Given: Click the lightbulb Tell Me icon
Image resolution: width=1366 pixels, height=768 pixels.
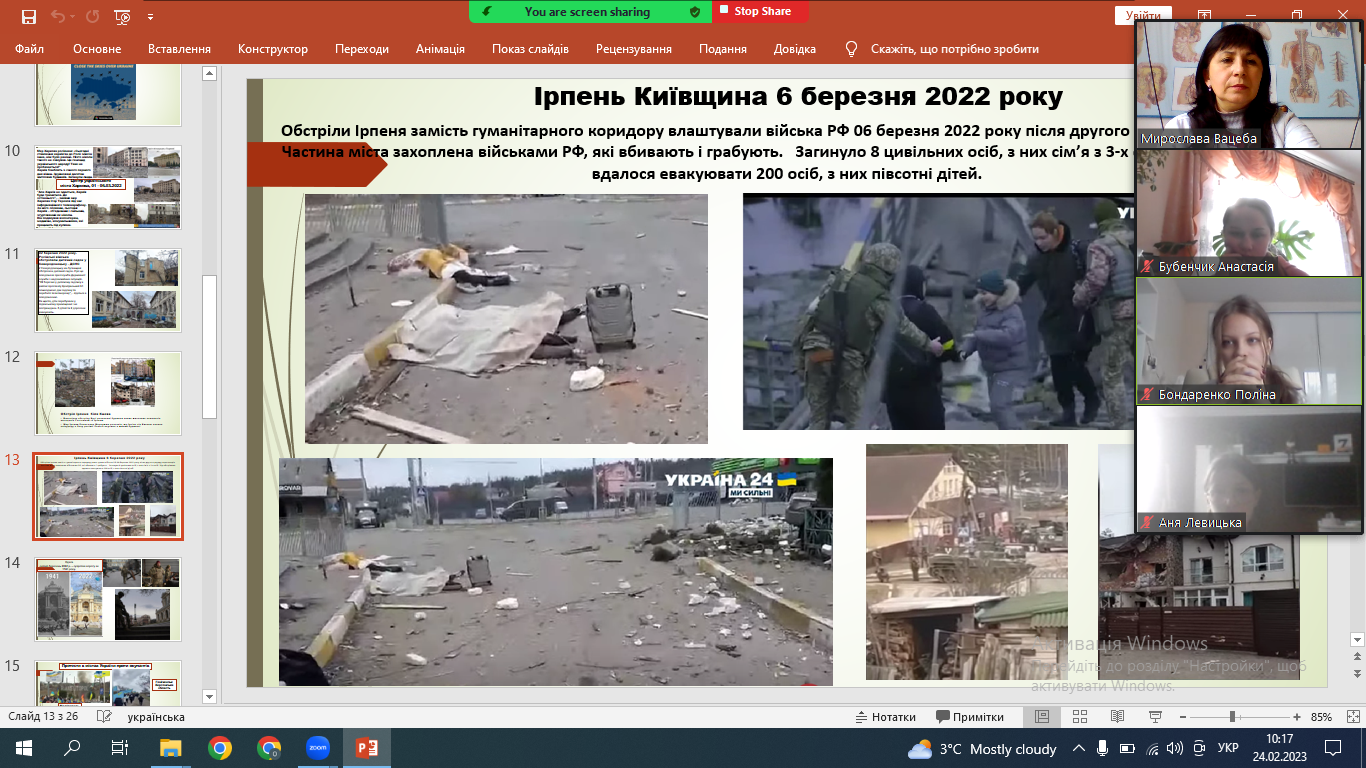Looking at the screenshot, I should [852, 49].
